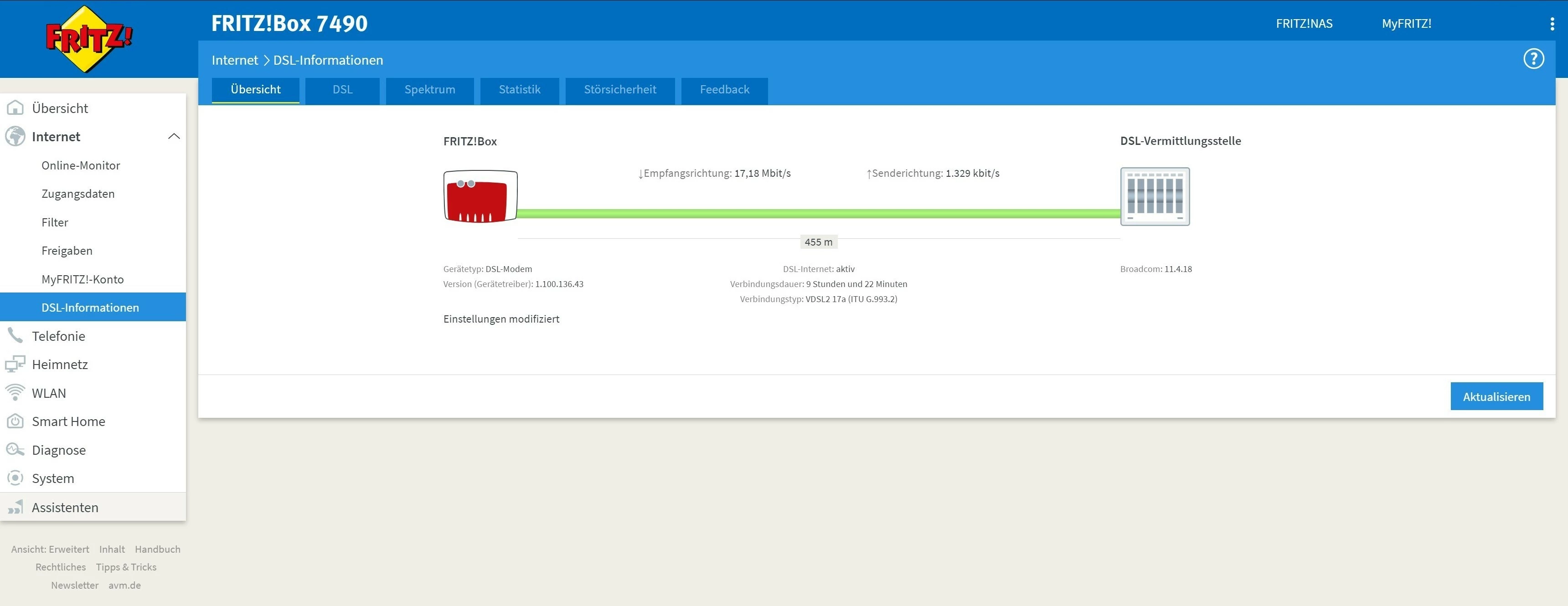Select the Statistik tab

[x=519, y=90]
